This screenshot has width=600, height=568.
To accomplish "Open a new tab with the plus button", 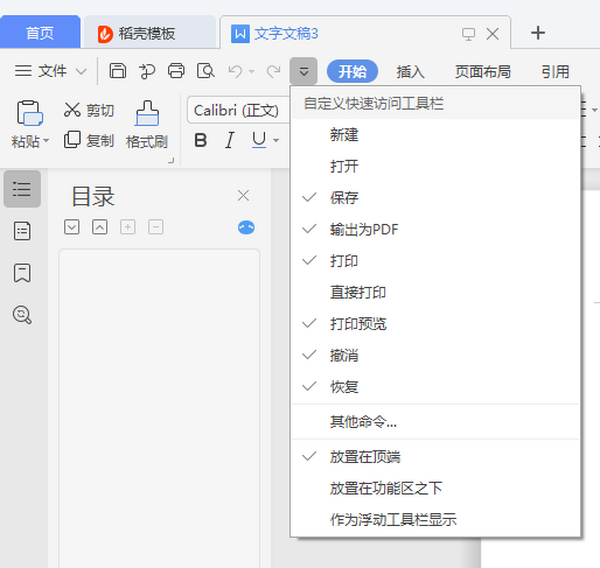I will click(x=538, y=33).
